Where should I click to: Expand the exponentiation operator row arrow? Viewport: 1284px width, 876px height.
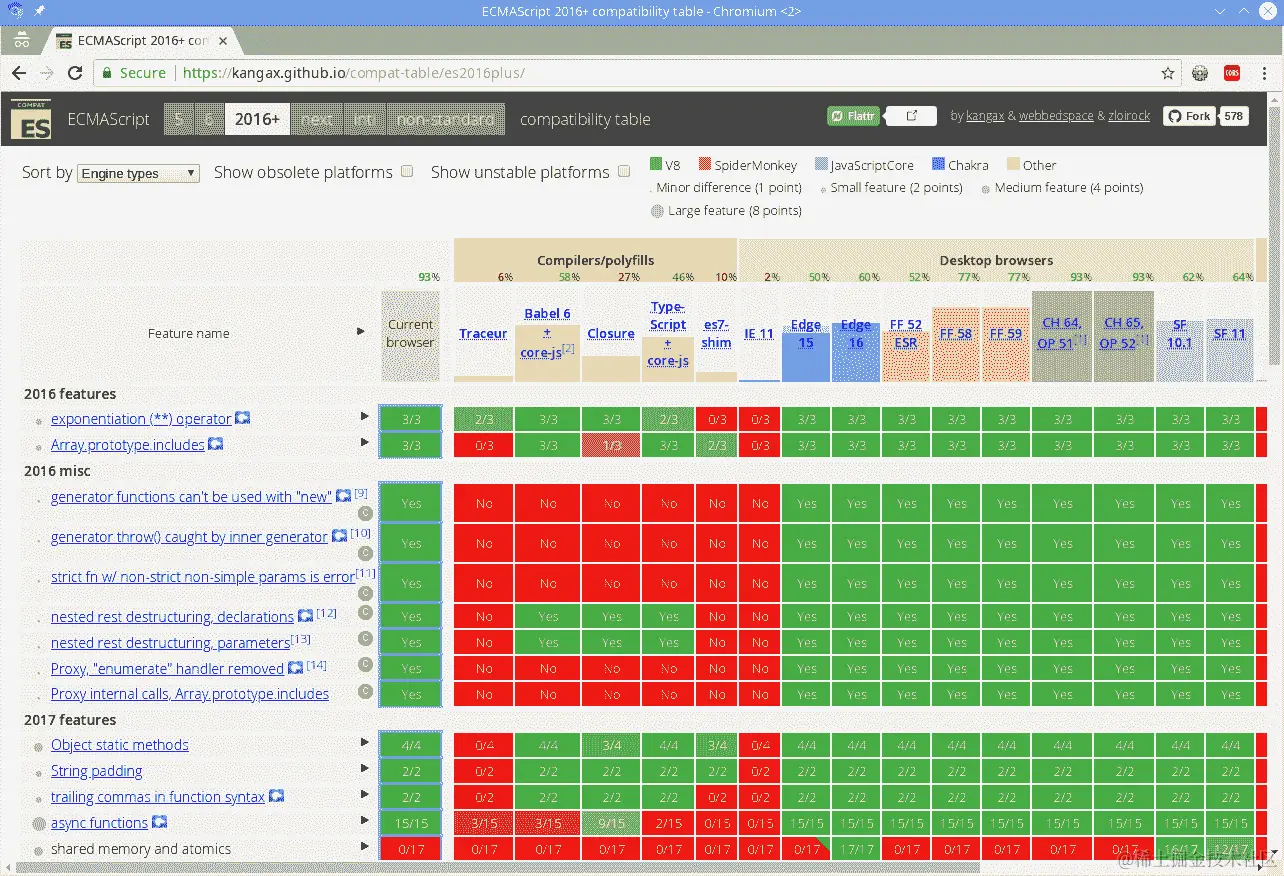pyautogui.click(x=366, y=416)
